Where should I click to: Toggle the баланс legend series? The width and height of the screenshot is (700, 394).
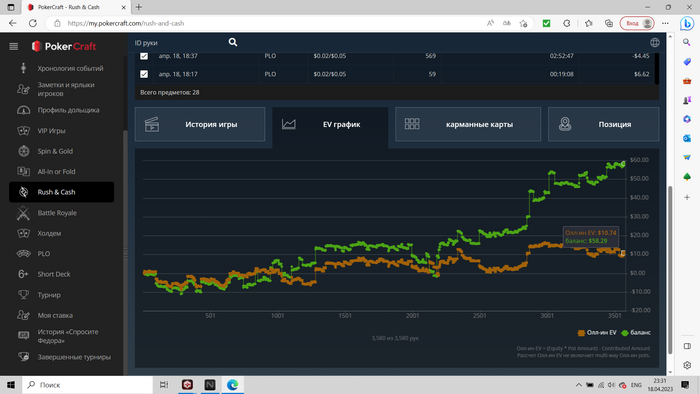pos(636,332)
